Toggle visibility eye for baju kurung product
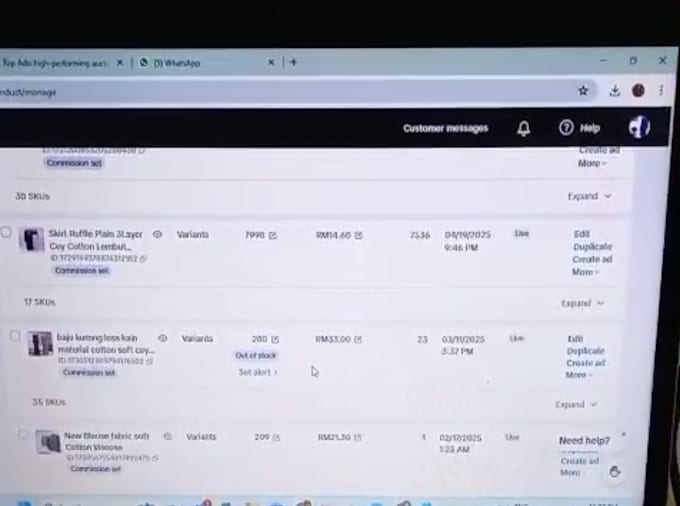Viewport: 680px width, 506px height. [x=163, y=338]
